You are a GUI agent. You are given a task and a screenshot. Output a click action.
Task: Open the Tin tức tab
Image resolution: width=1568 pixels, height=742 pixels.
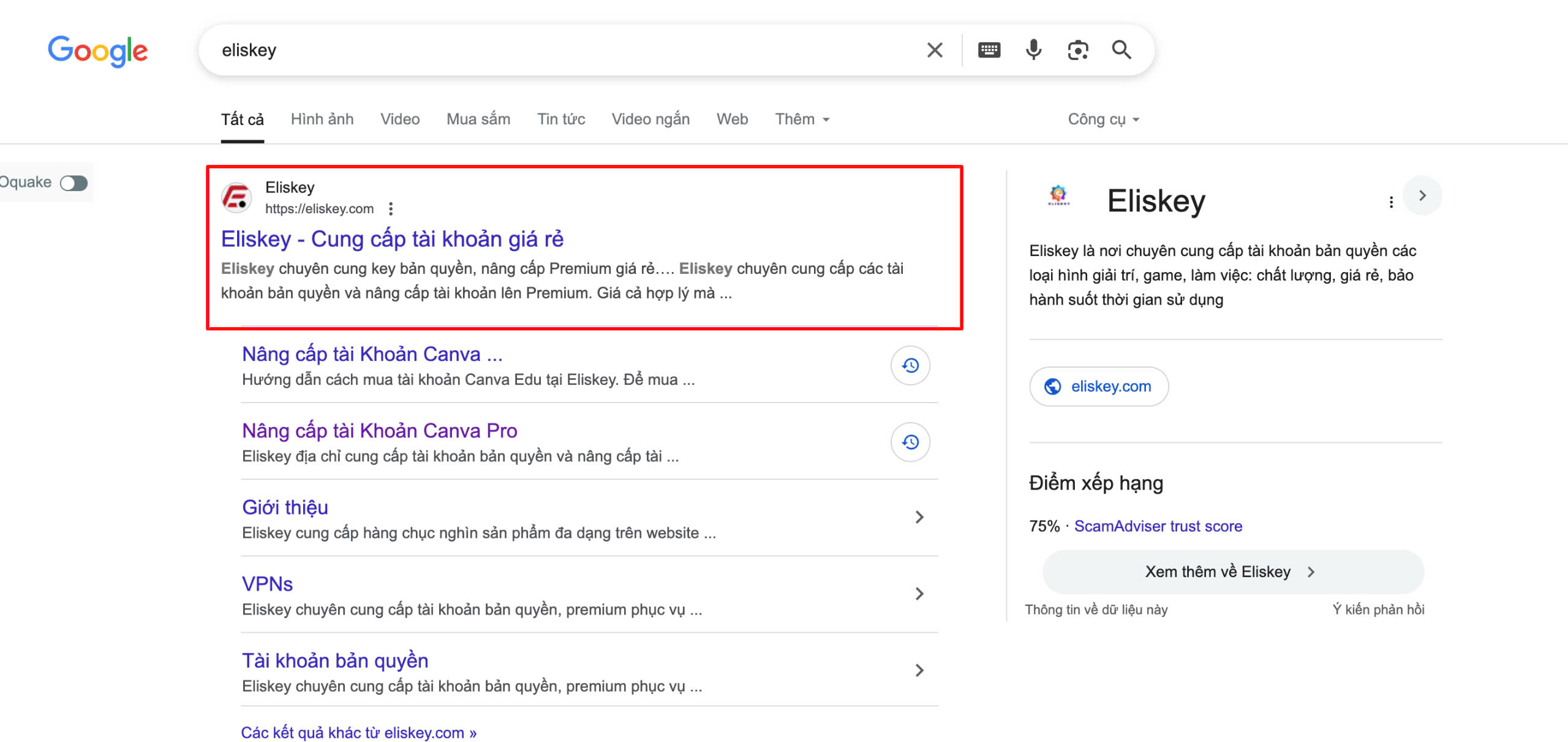pos(561,119)
